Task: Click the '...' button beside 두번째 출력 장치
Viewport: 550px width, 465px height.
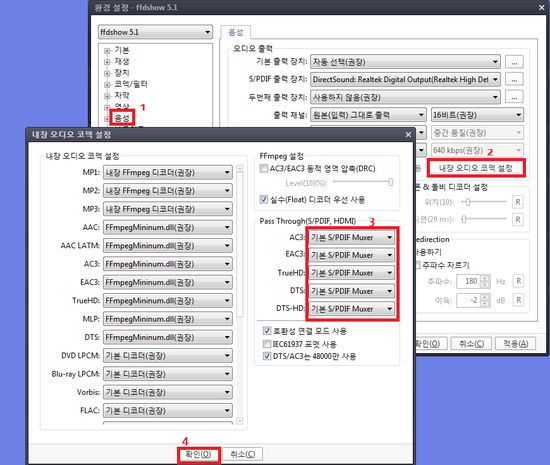Action: click(x=514, y=97)
